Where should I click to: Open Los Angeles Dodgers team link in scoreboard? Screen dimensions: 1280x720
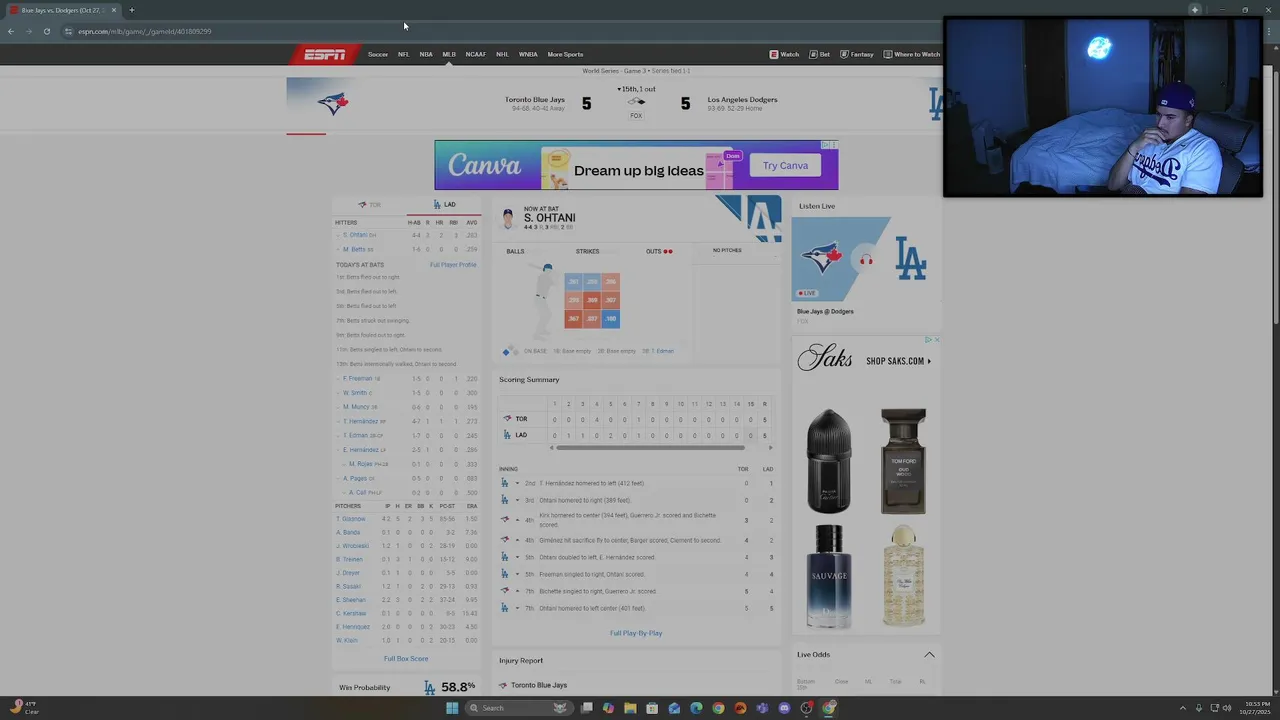[742, 99]
